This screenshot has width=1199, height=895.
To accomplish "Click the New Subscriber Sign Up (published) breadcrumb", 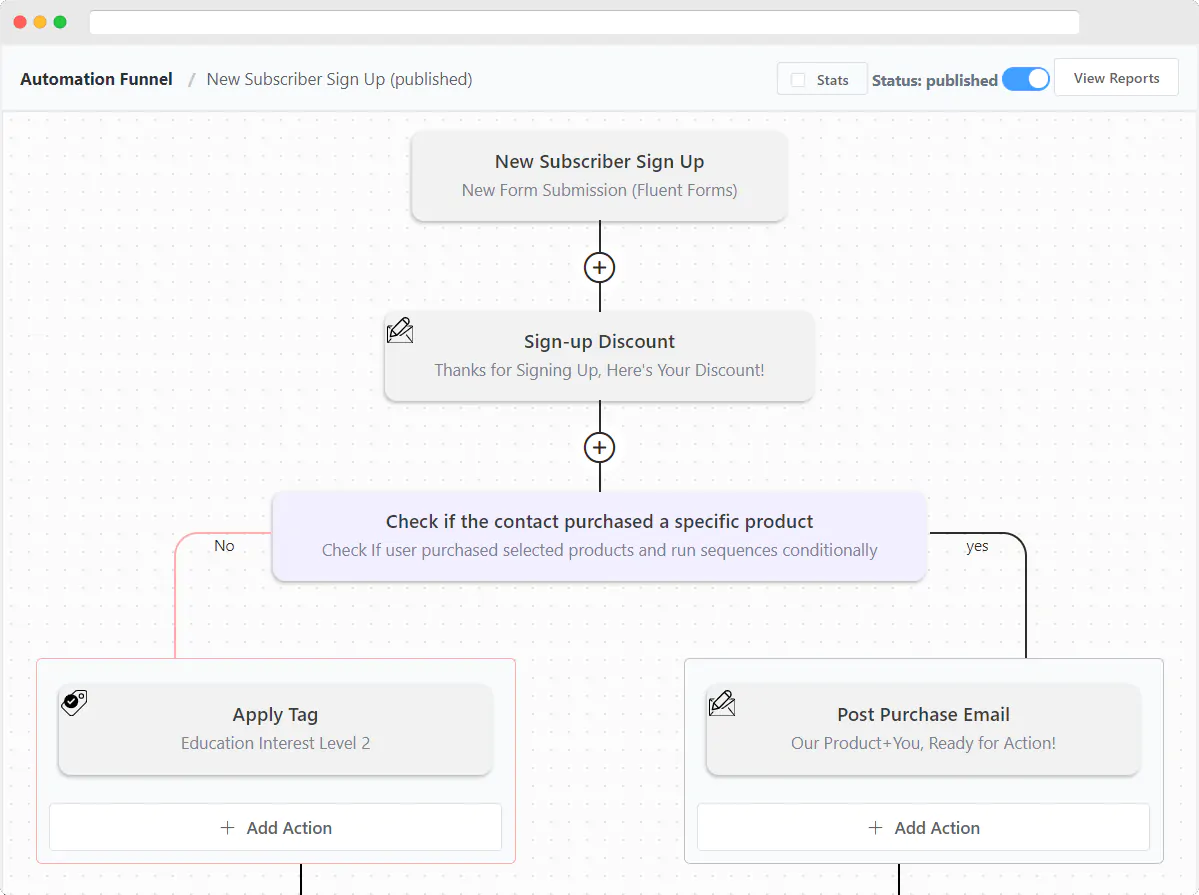I will click(339, 79).
